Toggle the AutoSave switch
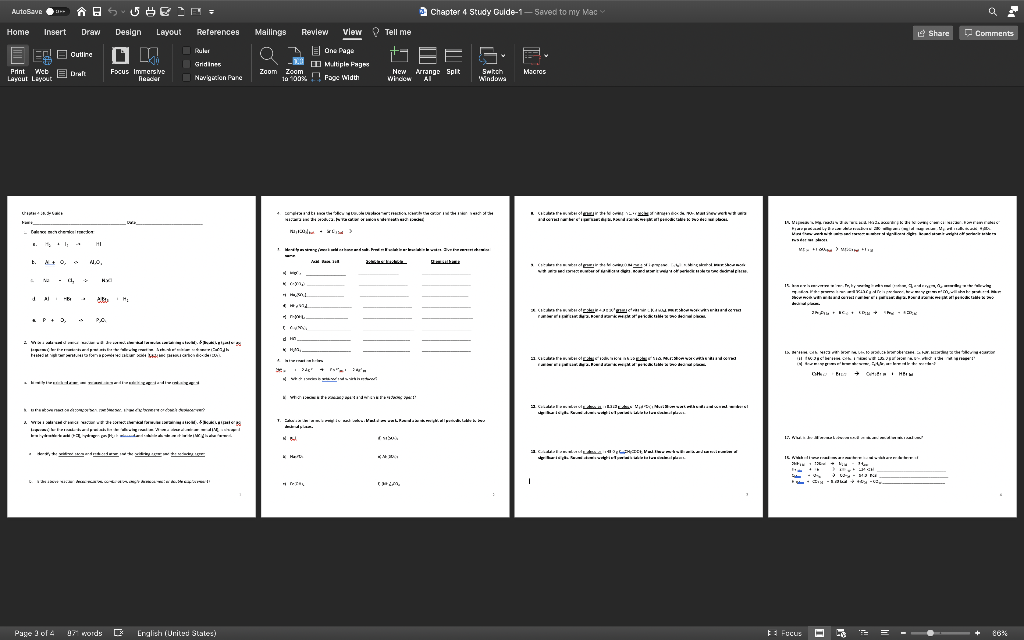Screen dimensions: 1024x640 57,12
